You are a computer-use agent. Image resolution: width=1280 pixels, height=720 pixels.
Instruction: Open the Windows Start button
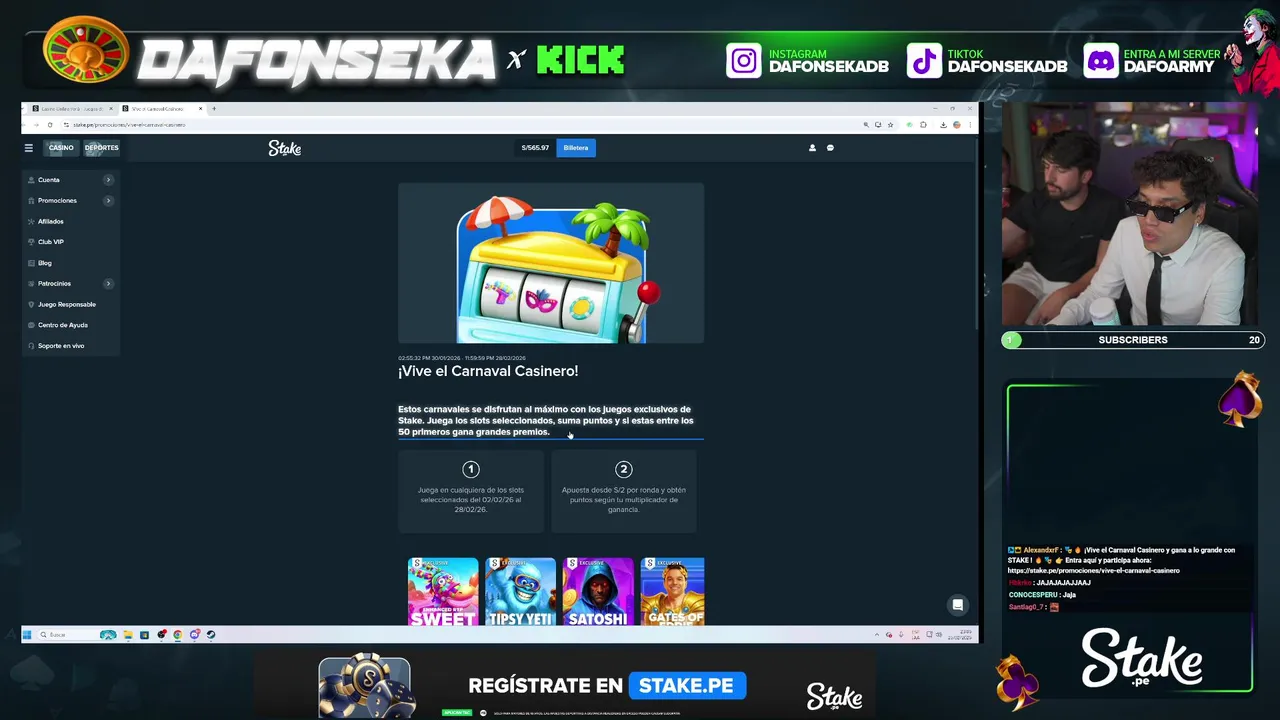tap(27, 635)
